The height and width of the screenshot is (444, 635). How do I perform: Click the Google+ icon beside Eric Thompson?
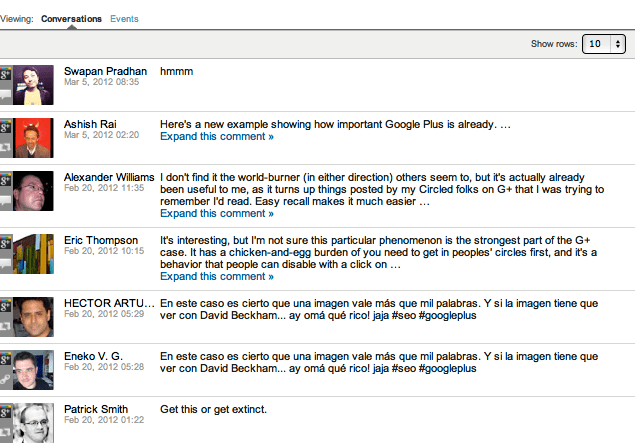tap(6, 243)
